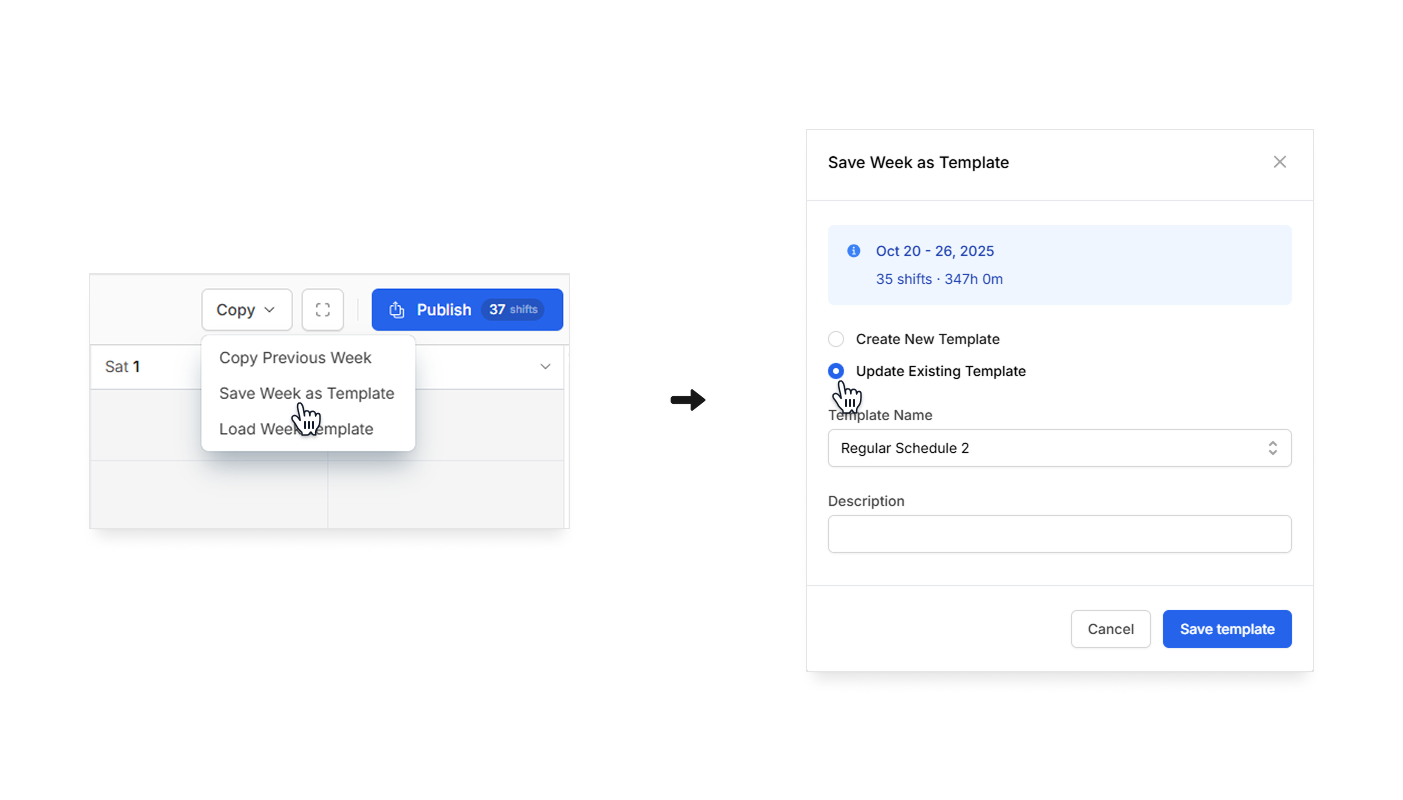The image size is (1403, 800).
Task: Focus the Description text field
Action: coord(1059,534)
